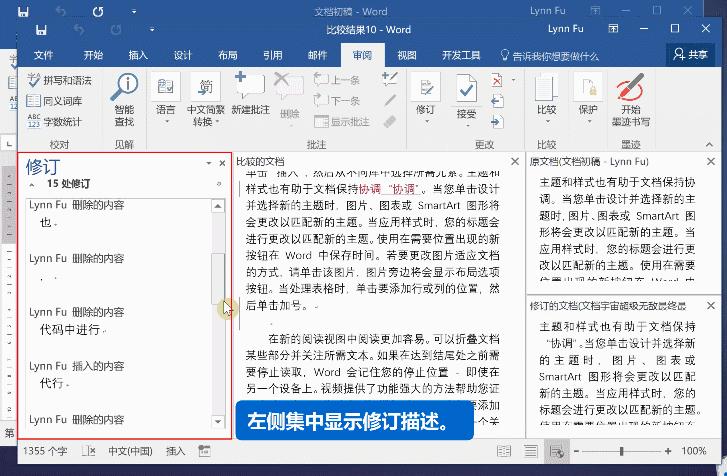Start Inking (开始墨迹书写)
The image size is (727, 476).
pos(630,99)
